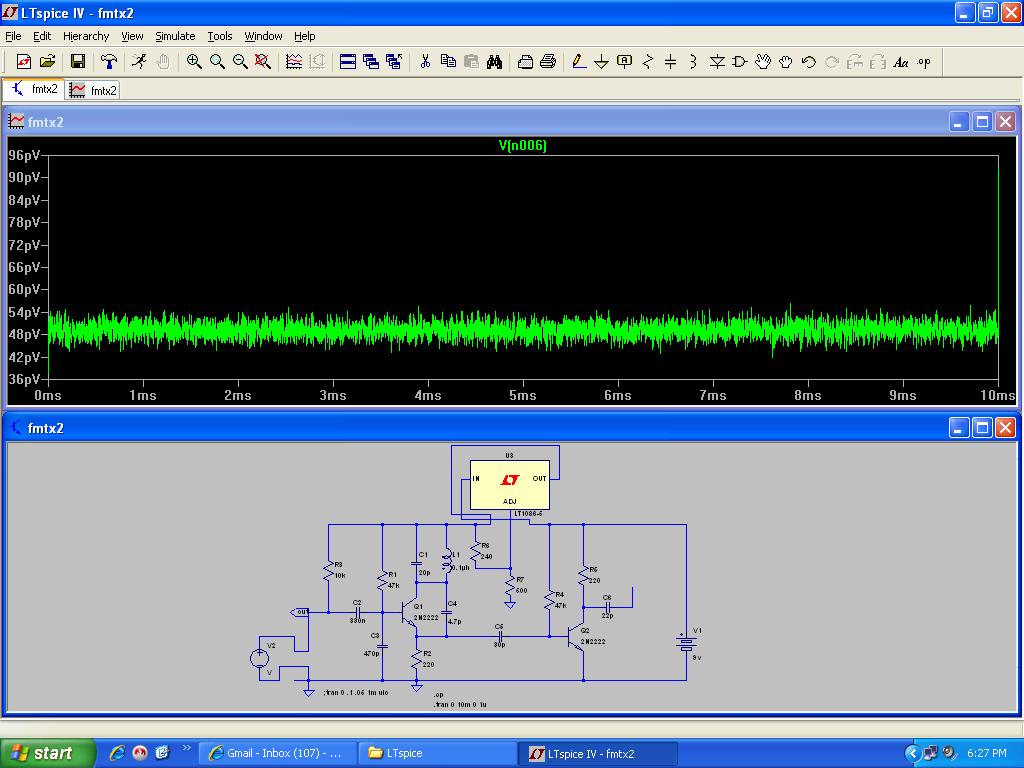Click the Undo arrow icon

pos(808,61)
